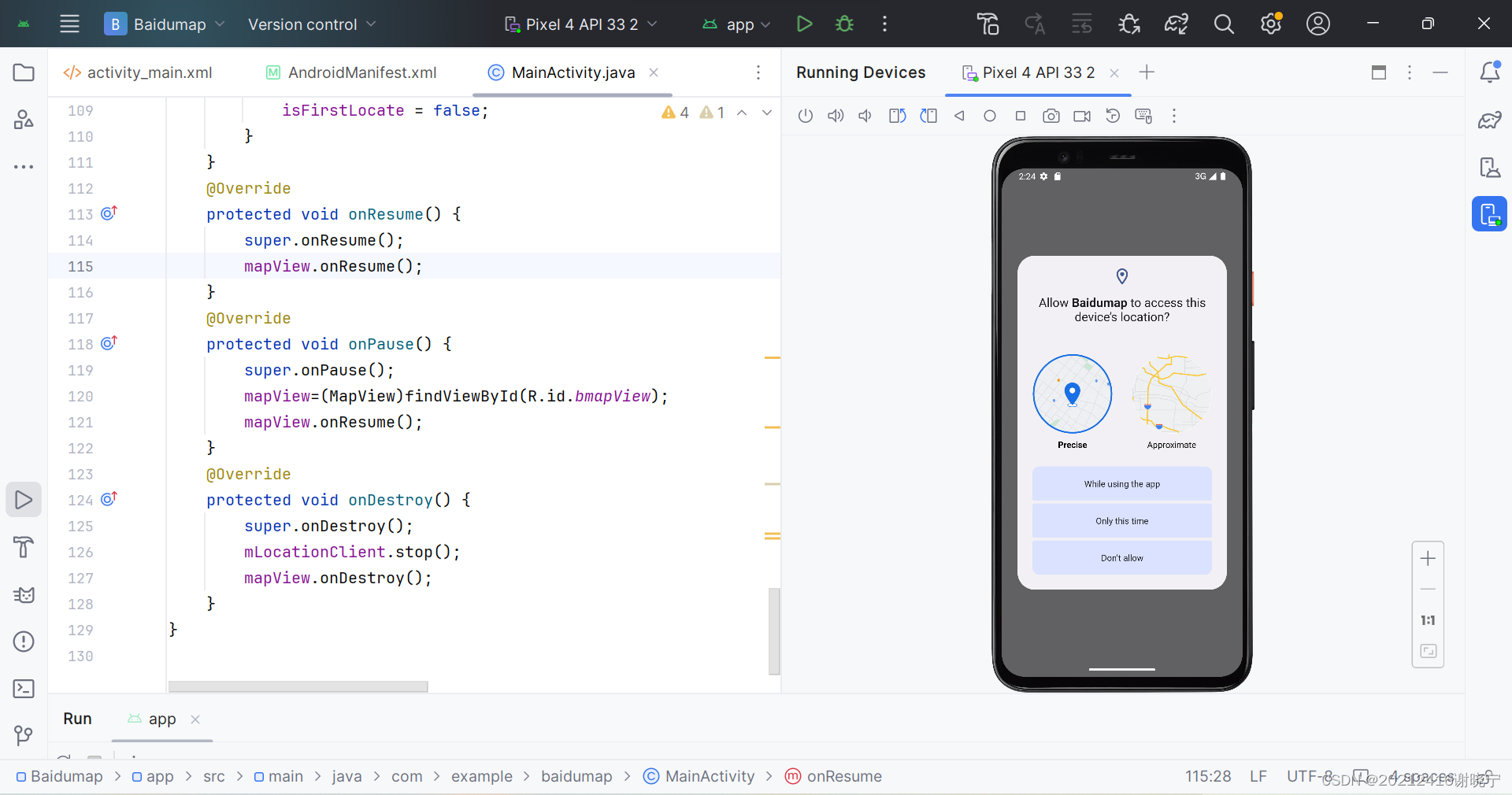The image size is (1512, 795).
Task: Switch to AndroidManifest.xml tab
Action: tap(351, 72)
